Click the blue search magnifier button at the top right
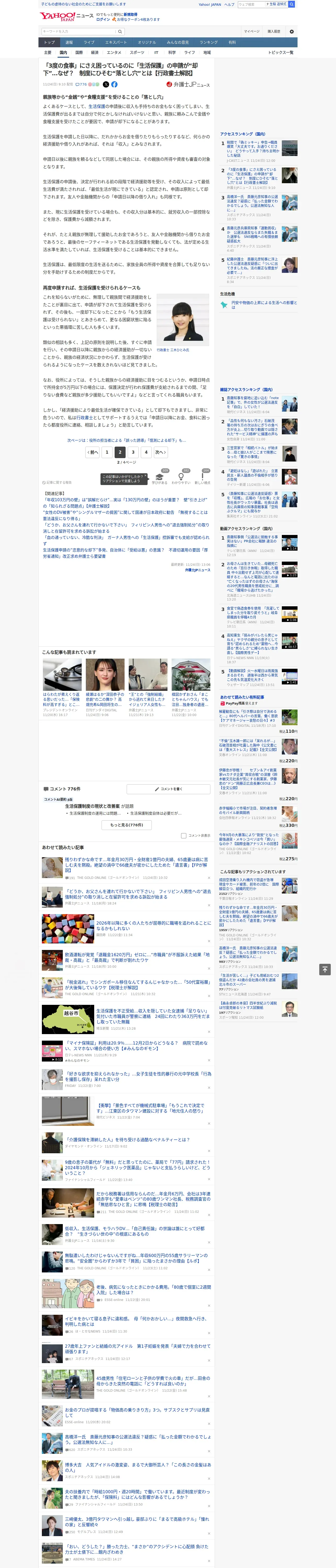The image size is (336, 1568). 292,4
